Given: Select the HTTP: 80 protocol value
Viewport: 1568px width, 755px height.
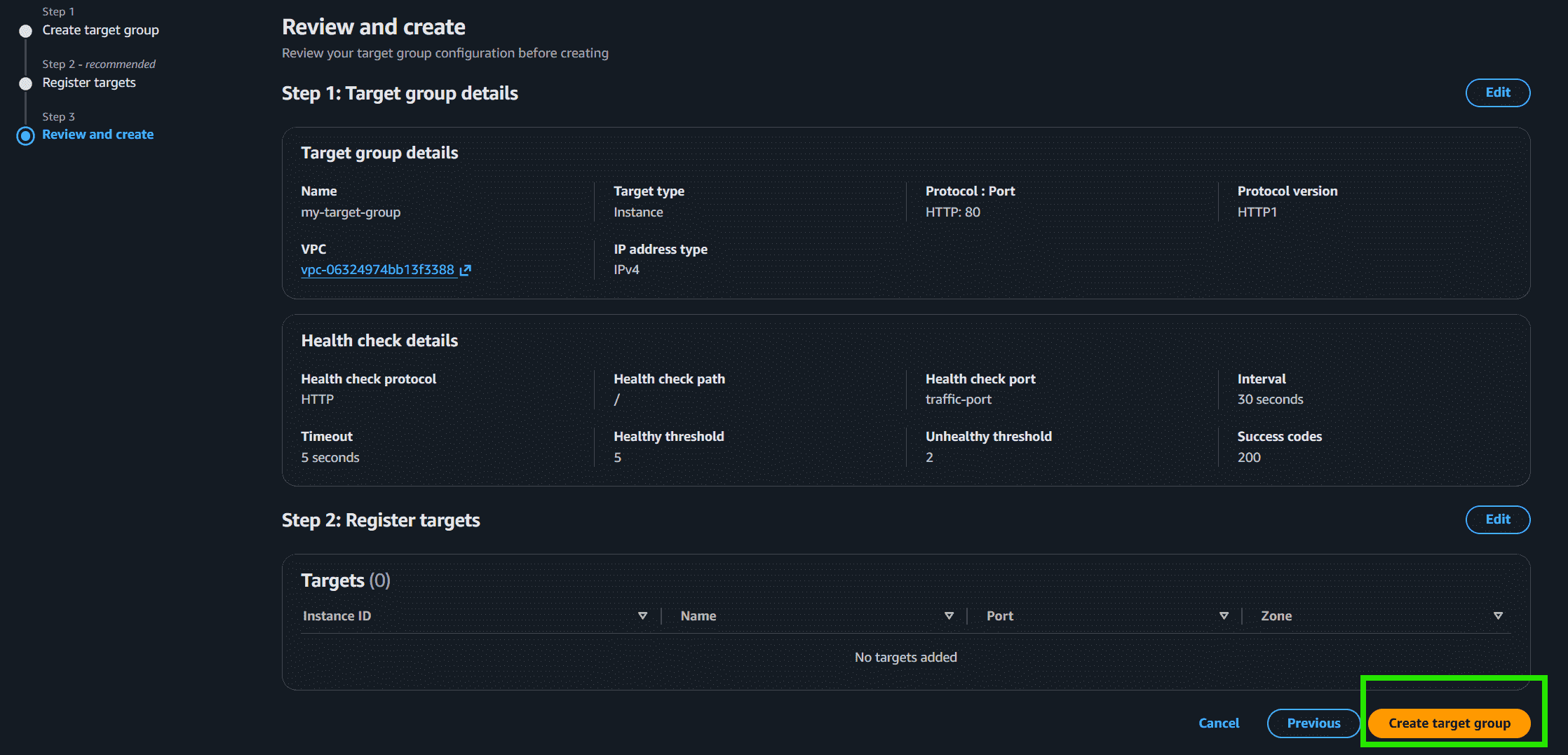Looking at the screenshot, I should 953,212.
